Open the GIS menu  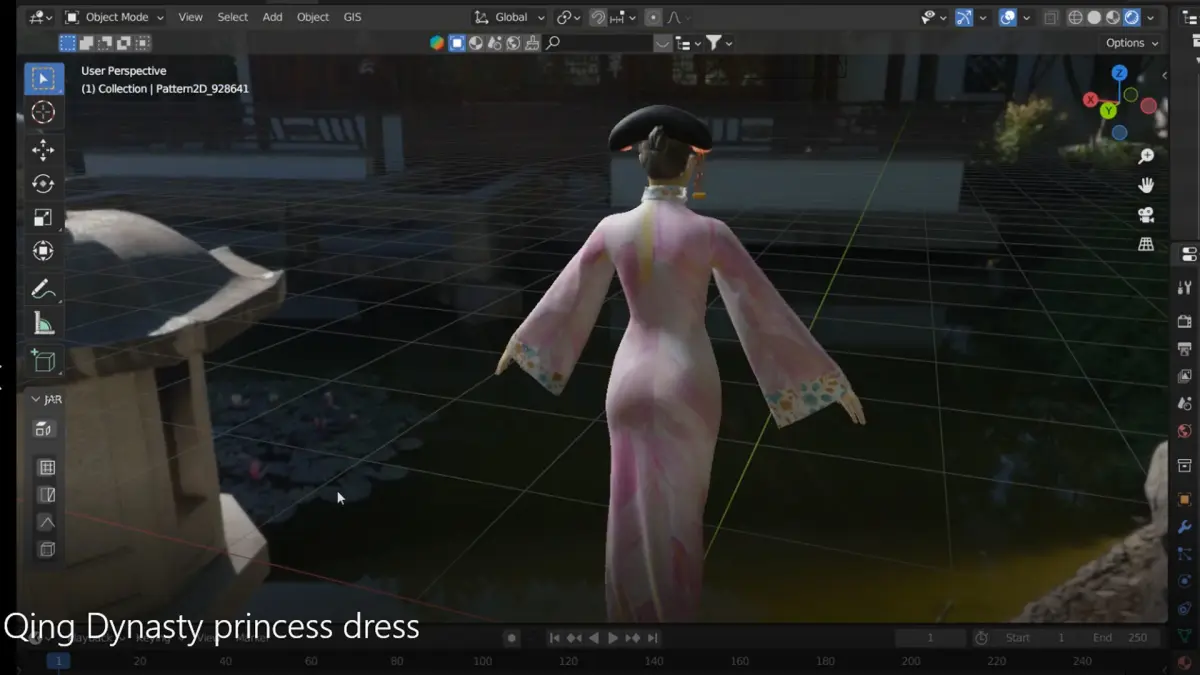[352, 17]
